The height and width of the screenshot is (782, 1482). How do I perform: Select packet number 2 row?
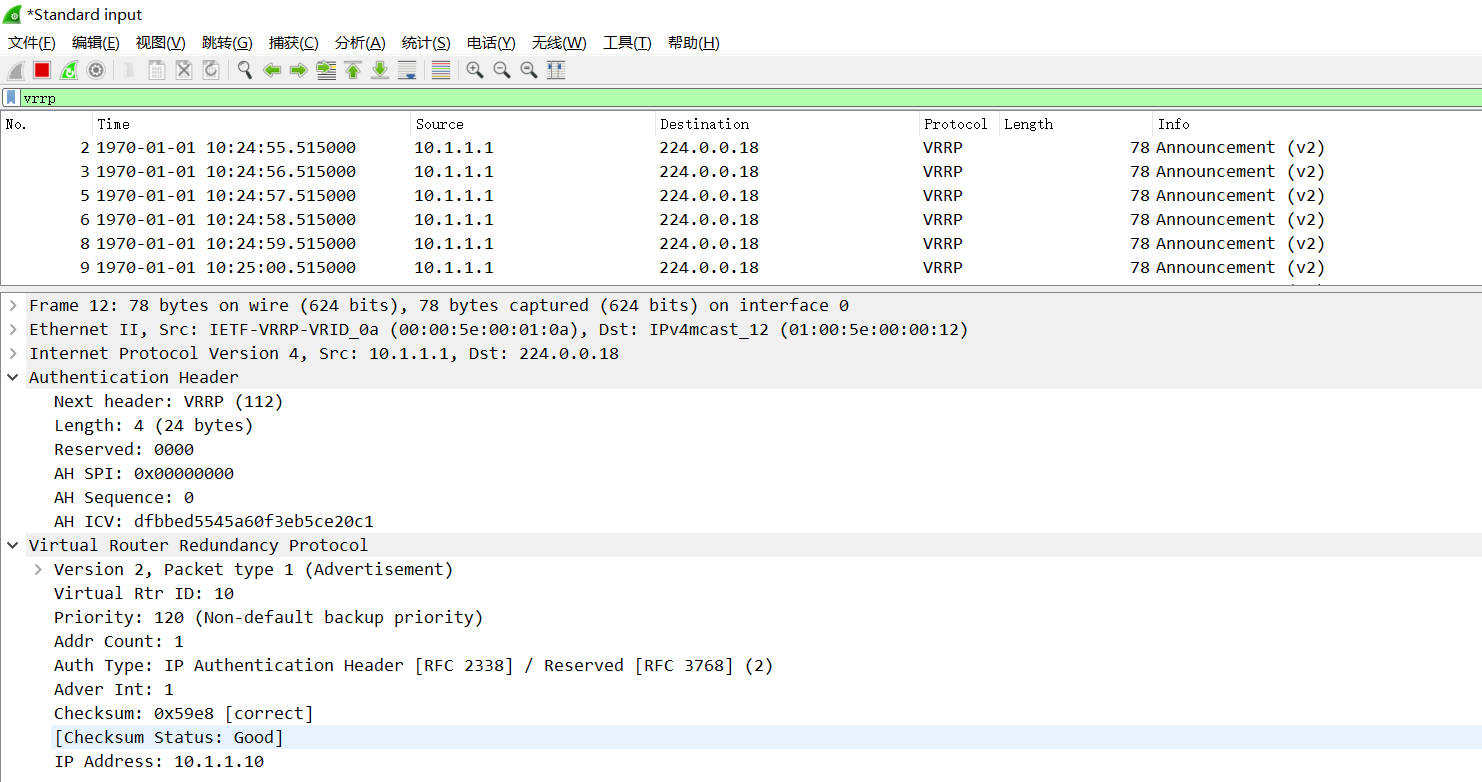[741, 147]
